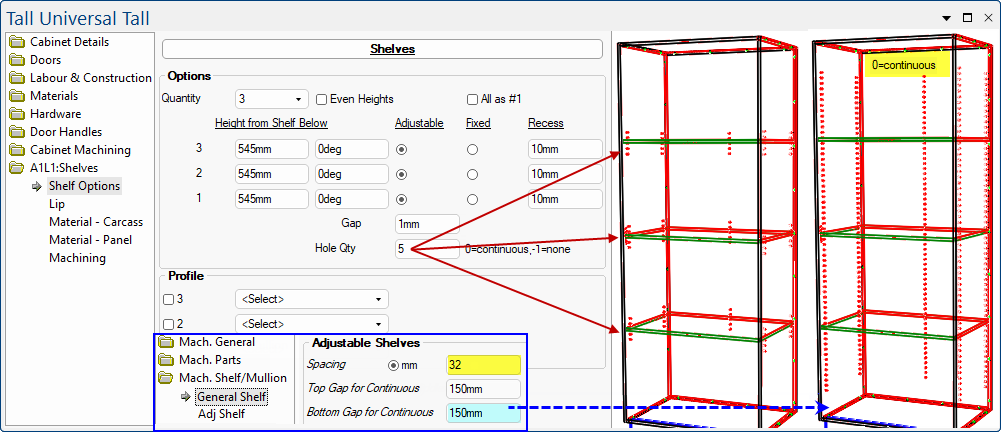This screenshot has width=1001, height=432.
Task: Click the Shelves page header button
Action: pos(382,49)
